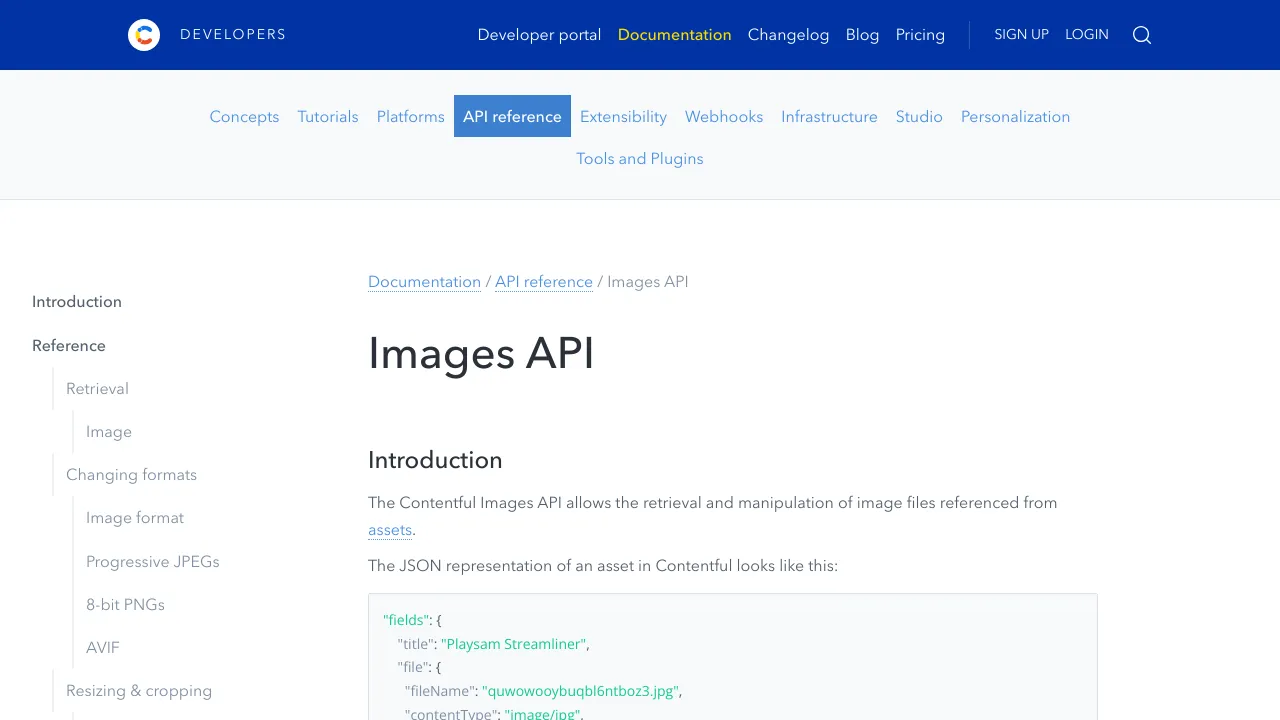Follow the assets link in introduction
This screenshot has height=720, width=1280.
coord(390,530)
